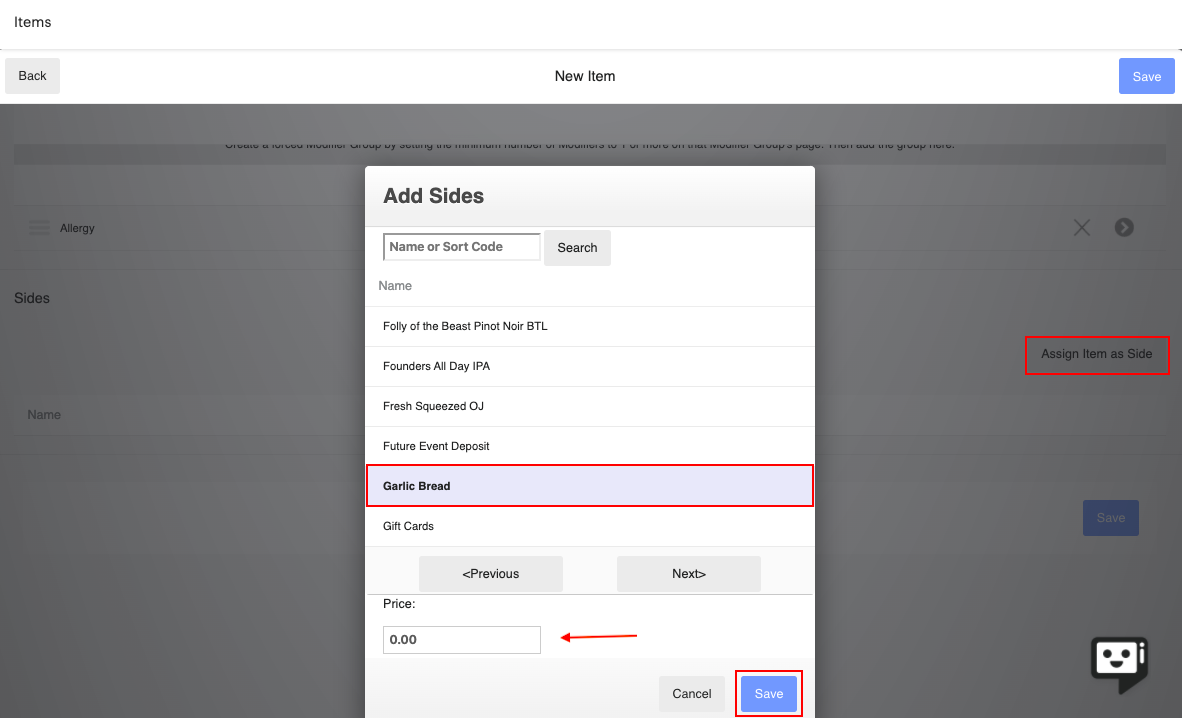Cancel the Add Sides dialog
The image size is (1182, 718).
pyautogui.click(x=691, y=693)
